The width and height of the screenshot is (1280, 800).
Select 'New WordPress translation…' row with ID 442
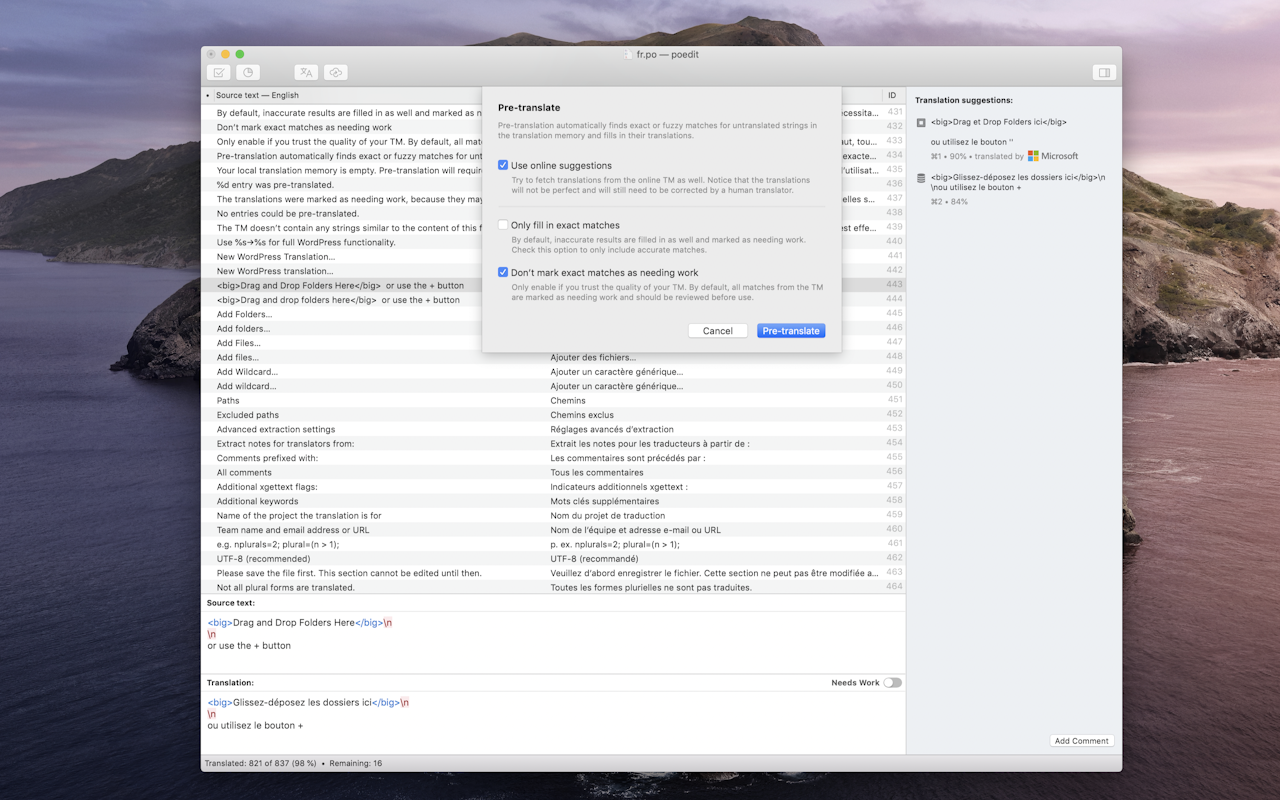click(342, 271)
